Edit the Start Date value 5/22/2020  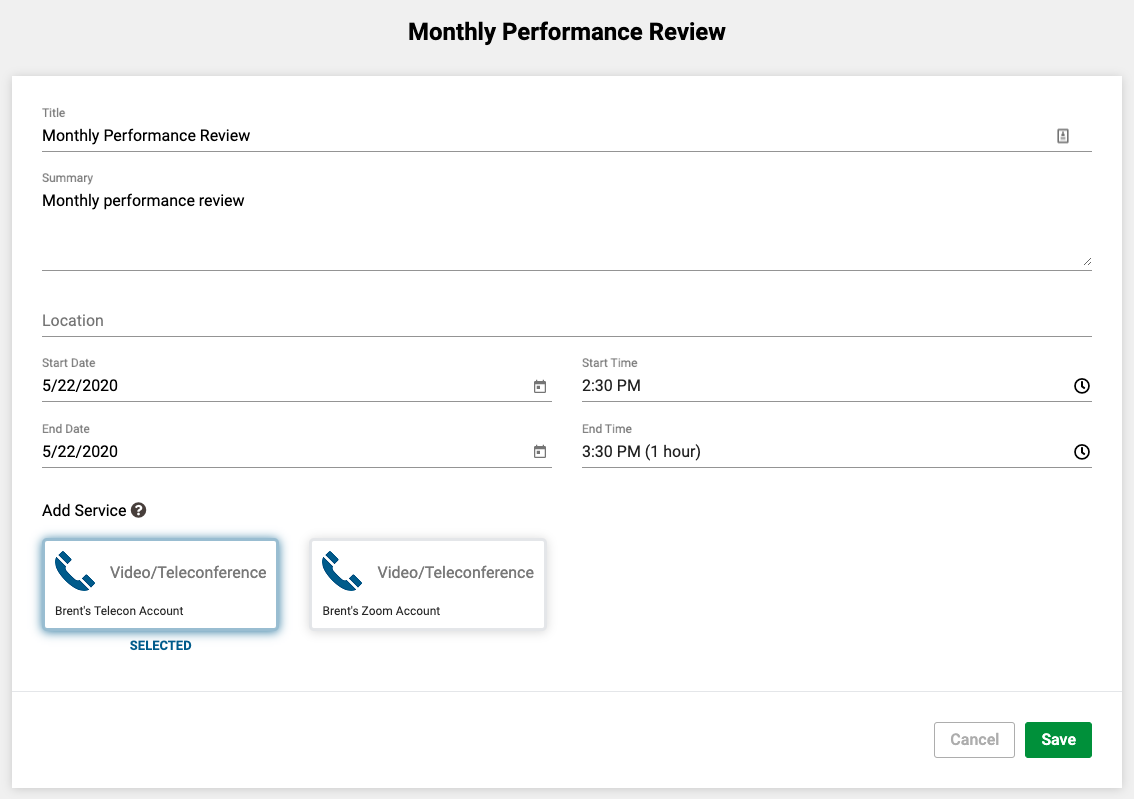(80, 385)
